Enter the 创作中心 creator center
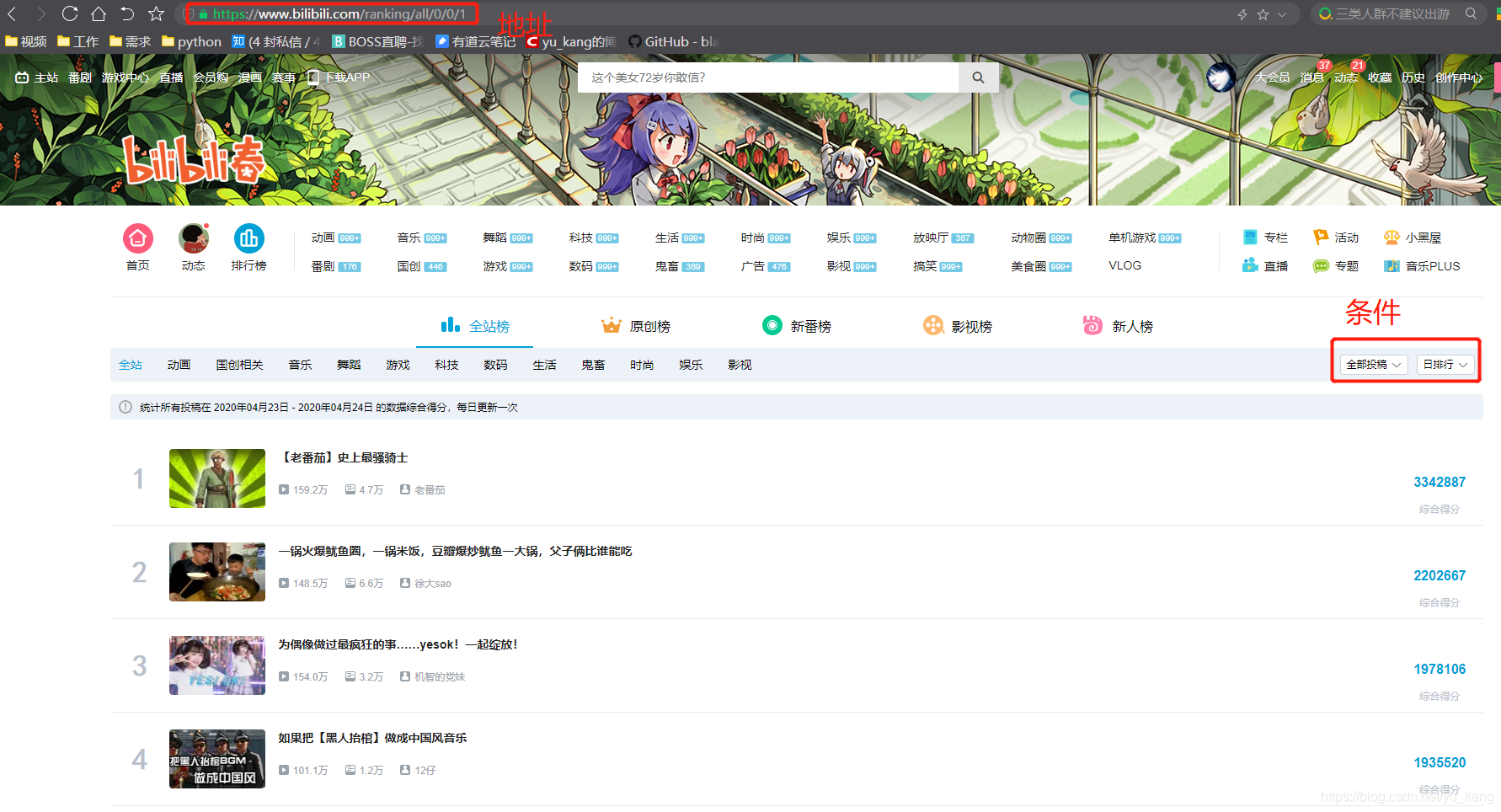 [x=1459, y=77]
